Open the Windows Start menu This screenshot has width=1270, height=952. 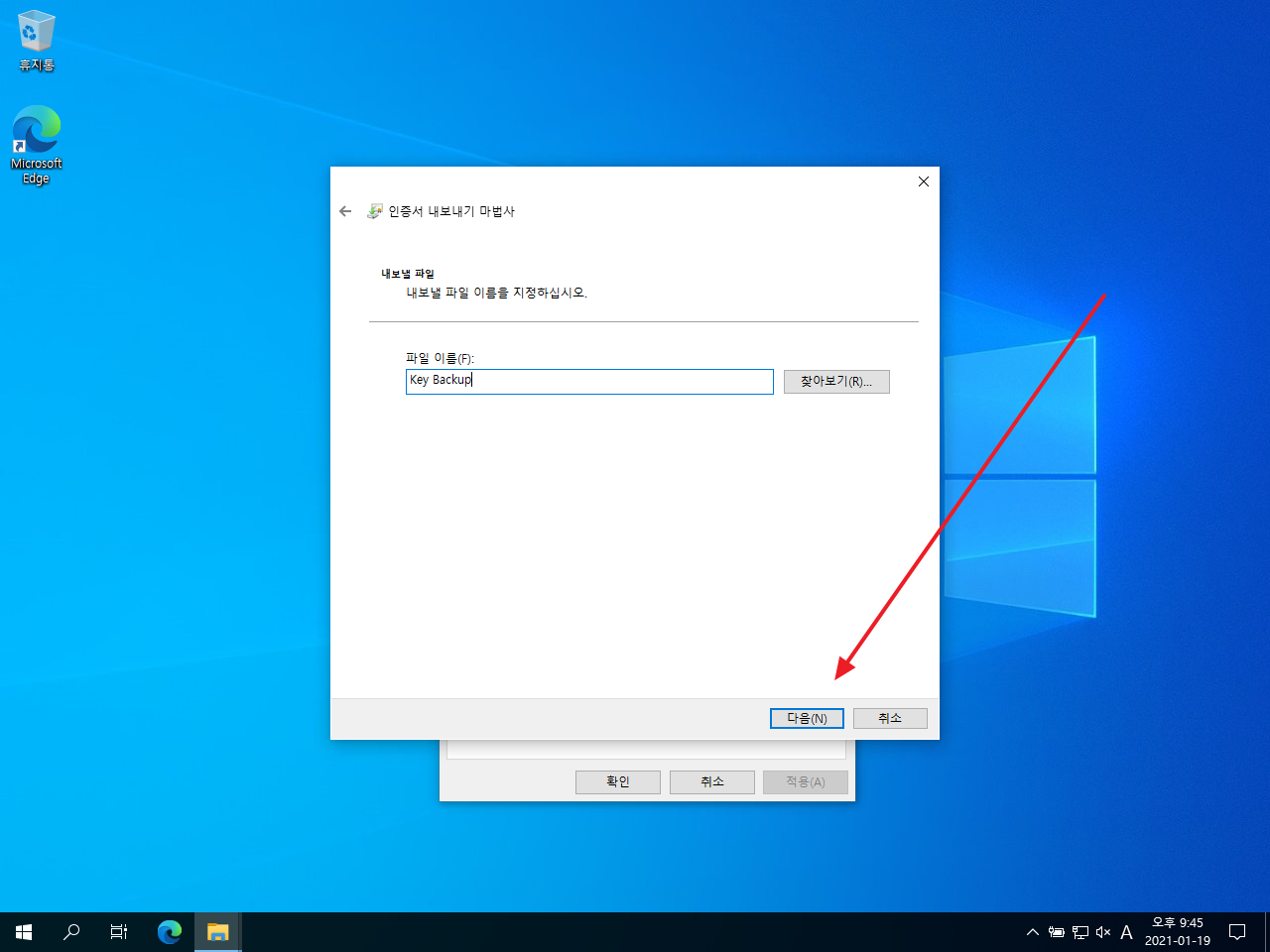(x=24, y=932)
